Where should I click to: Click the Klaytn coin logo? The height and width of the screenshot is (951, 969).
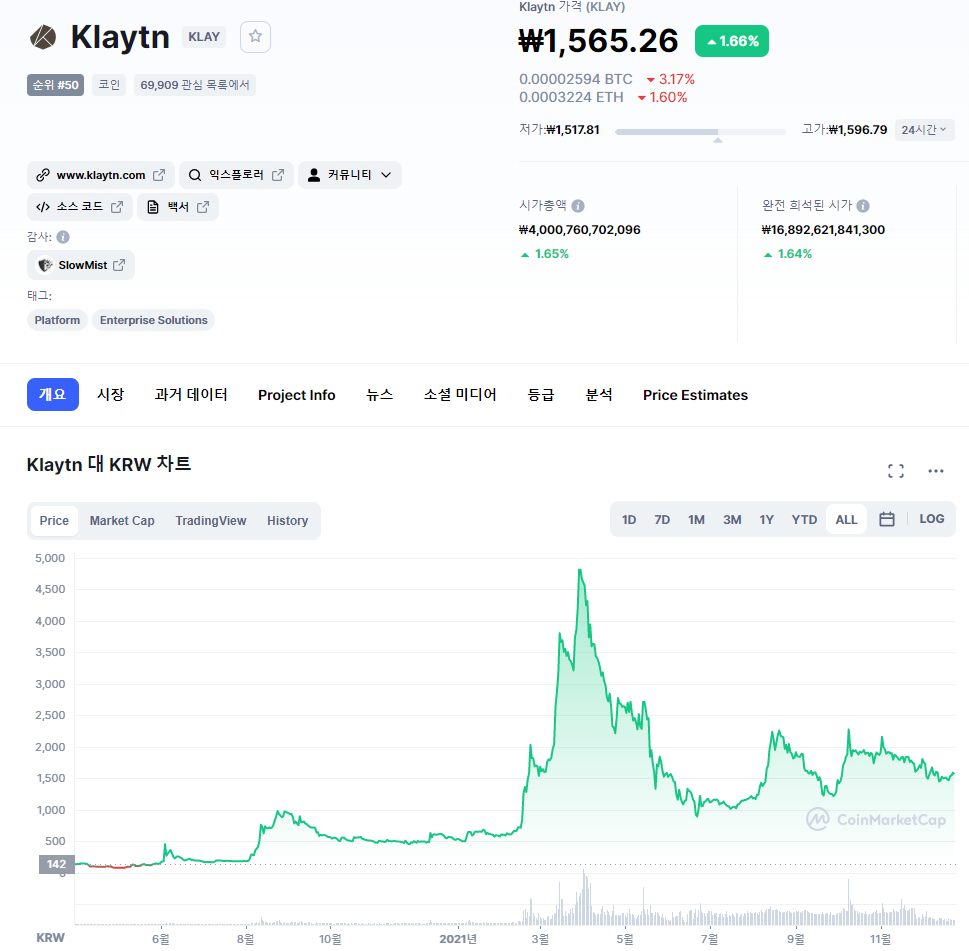pyautogui.click(x=43, y=37)
